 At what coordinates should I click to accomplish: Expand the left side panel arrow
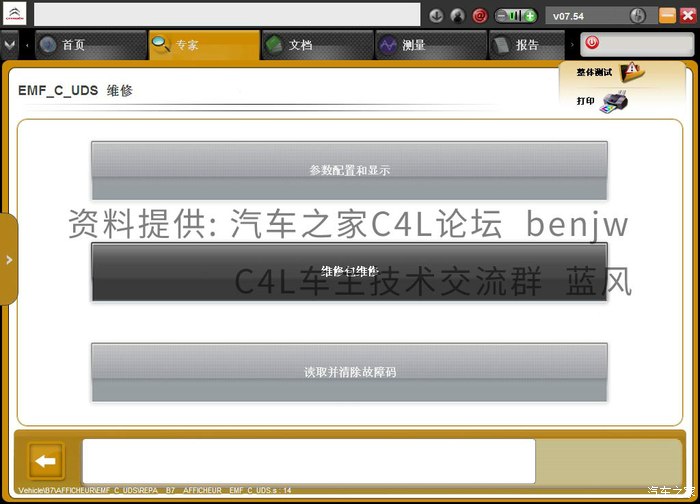pos(9,259)
